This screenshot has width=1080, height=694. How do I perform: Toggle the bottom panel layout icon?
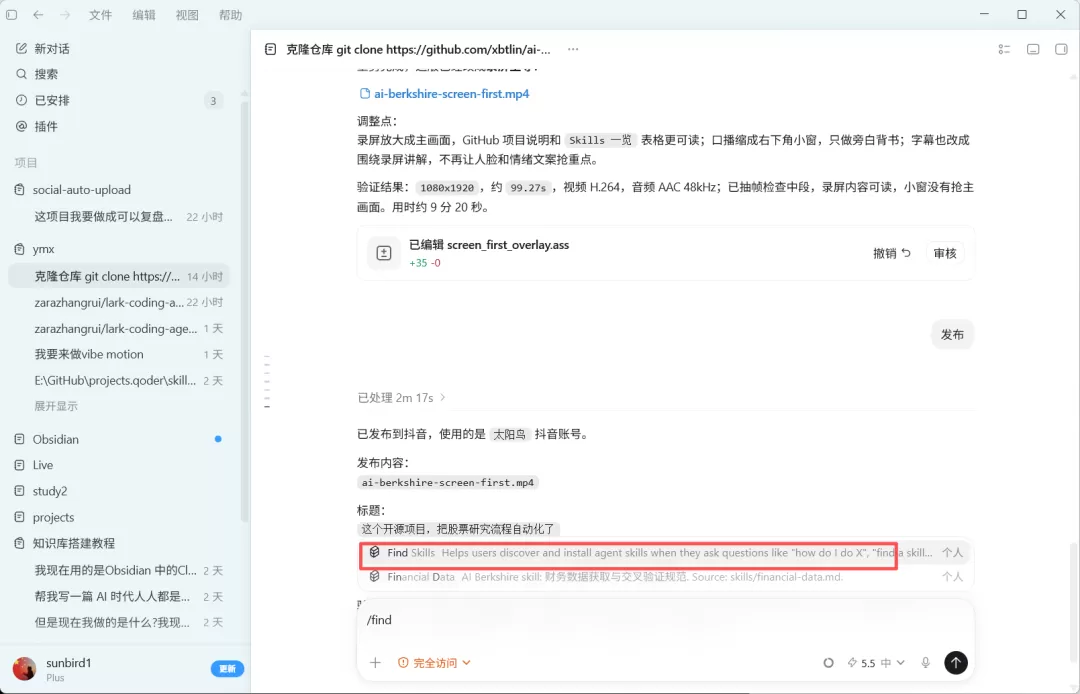1032,49
